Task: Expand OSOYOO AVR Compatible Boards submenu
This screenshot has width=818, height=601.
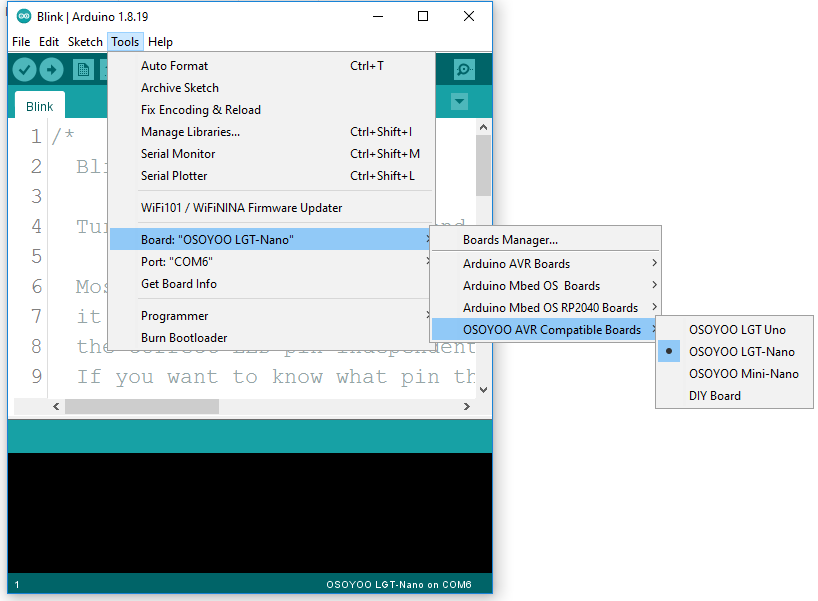Action: tap(546, 329)
